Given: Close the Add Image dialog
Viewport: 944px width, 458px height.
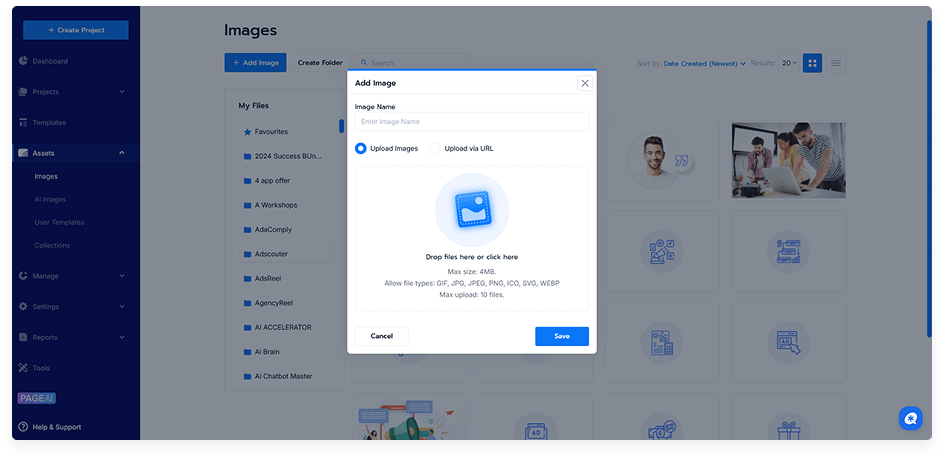Looking at the screenshot, I should point(585,83).
